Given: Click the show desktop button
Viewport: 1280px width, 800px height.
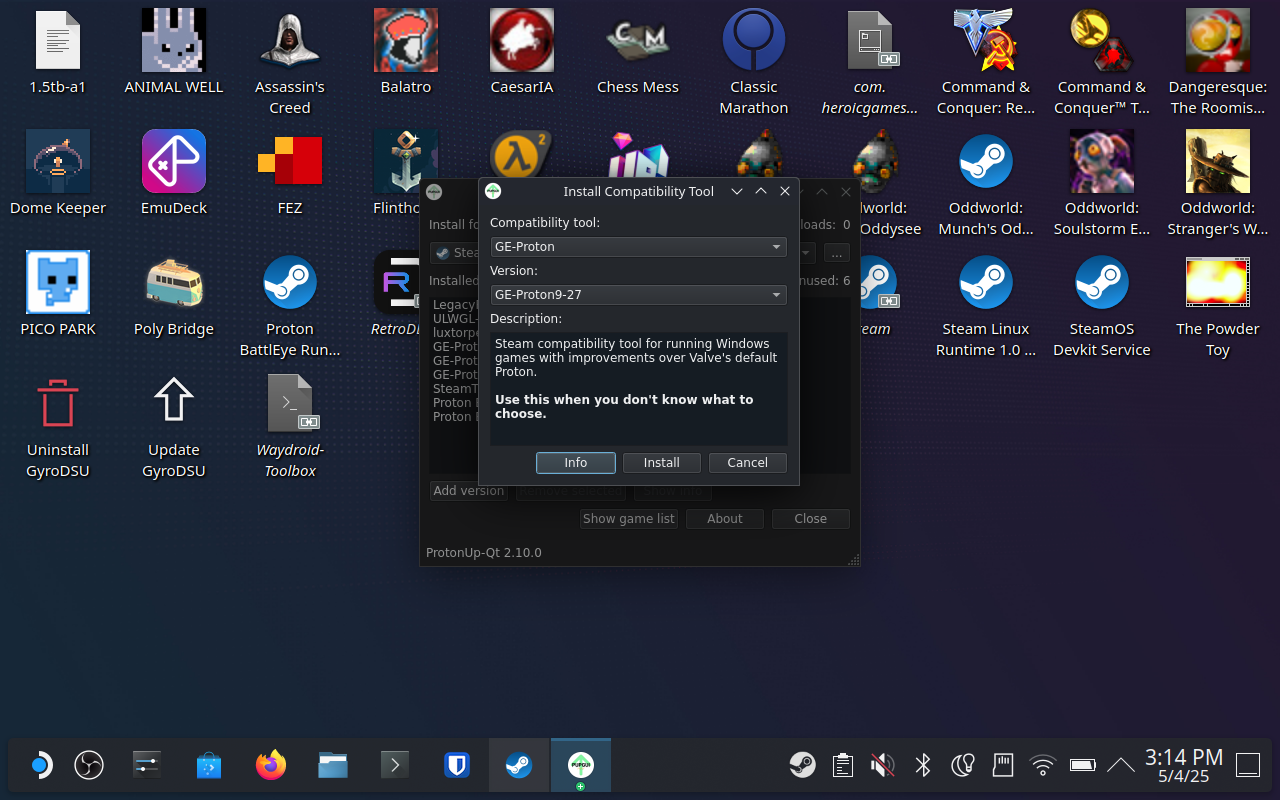Looking at the screenshot, I should pos(1248,766).
